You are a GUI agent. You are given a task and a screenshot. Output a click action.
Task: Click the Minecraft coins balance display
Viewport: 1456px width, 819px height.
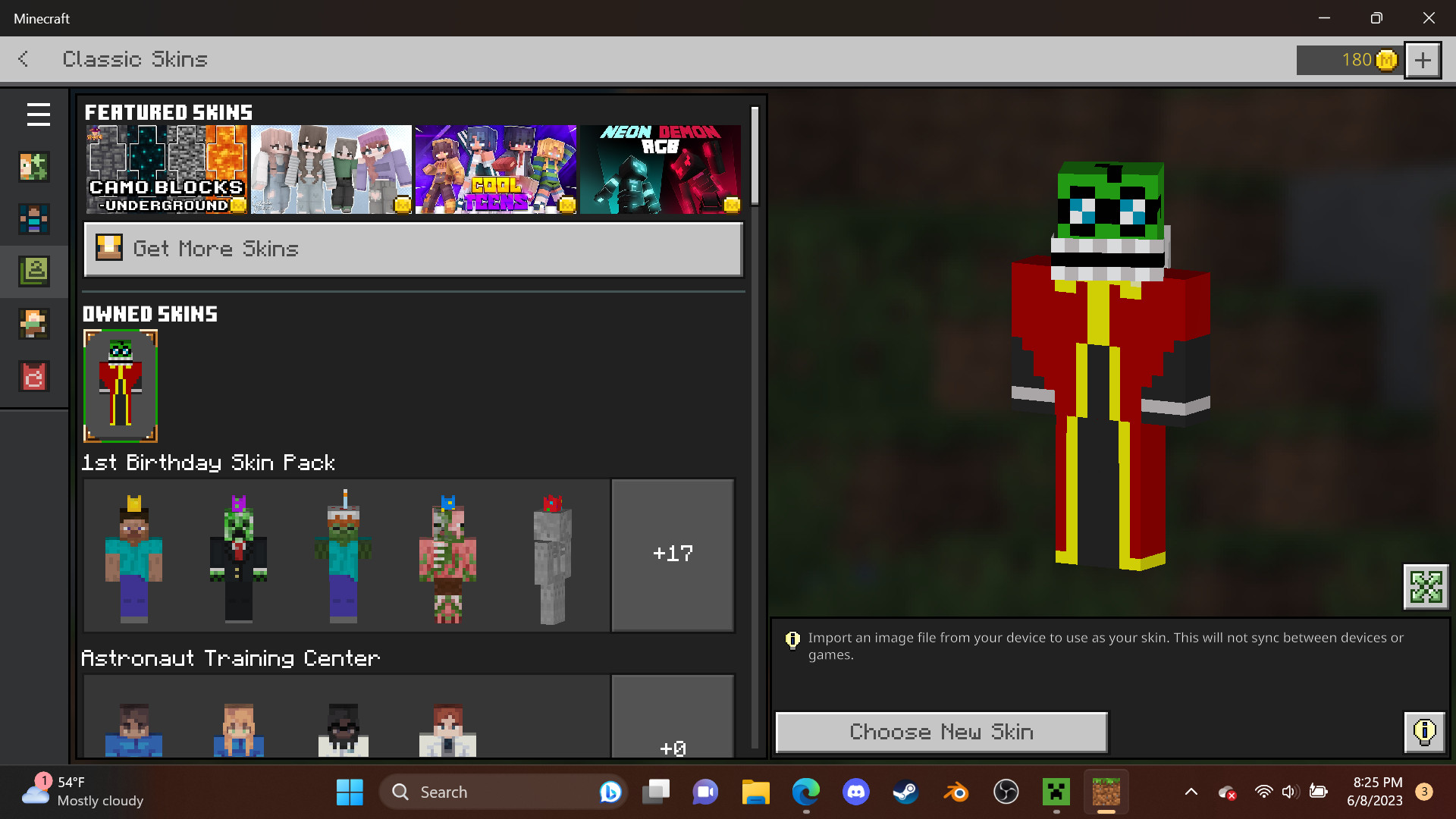pyautogui.click(x=1350, y=59)
